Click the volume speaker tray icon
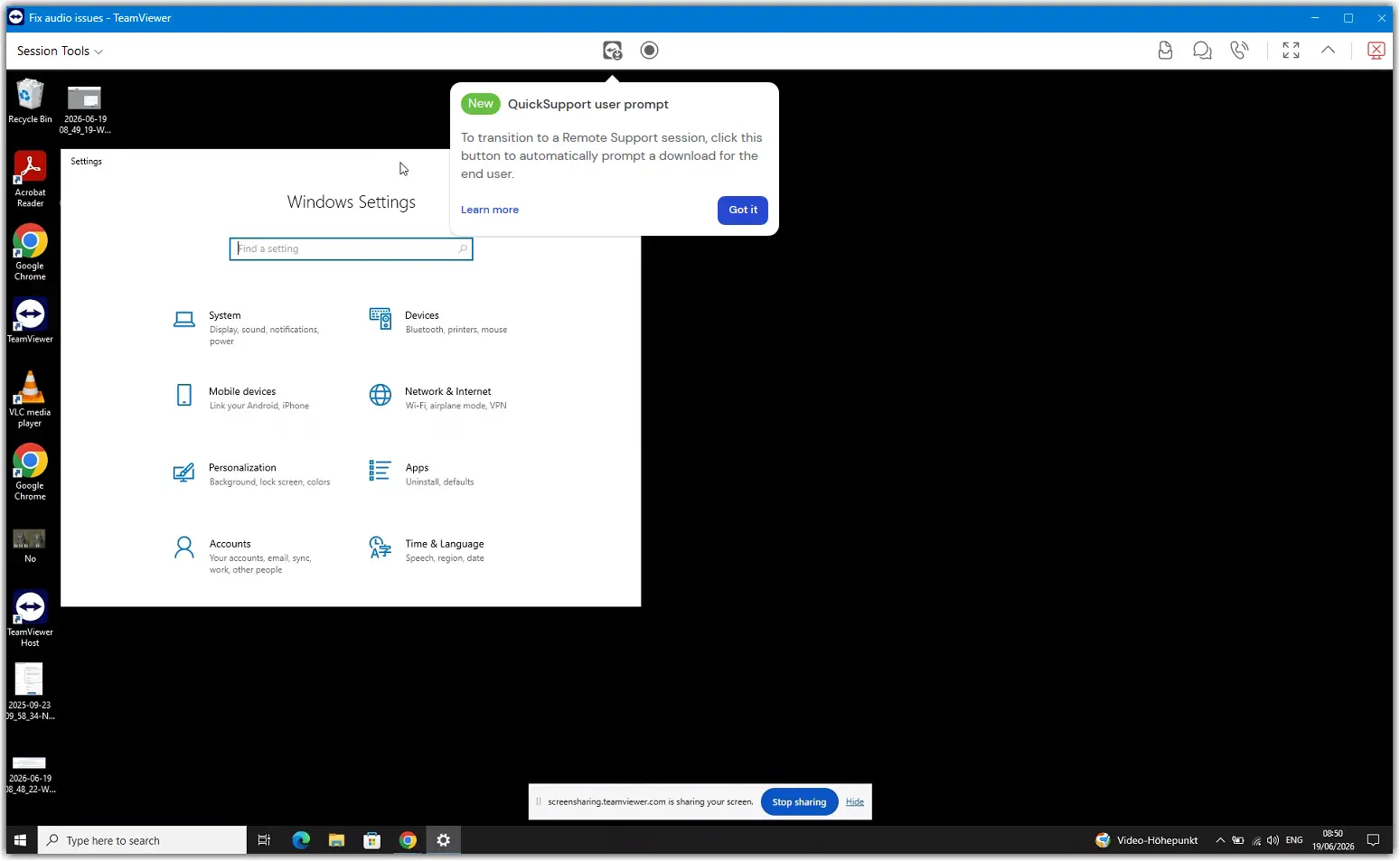This screenshot has height=861, width=1400. coord(1273,840)
